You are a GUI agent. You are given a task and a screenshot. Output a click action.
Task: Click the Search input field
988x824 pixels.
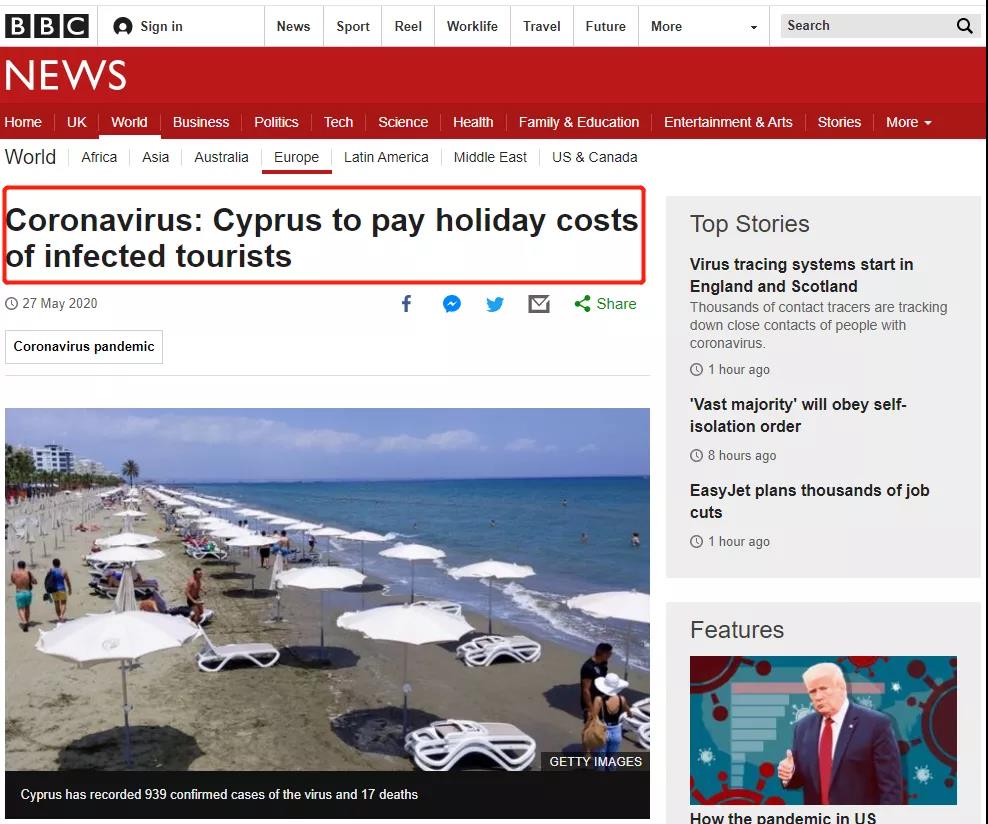(x=865, y=26)
